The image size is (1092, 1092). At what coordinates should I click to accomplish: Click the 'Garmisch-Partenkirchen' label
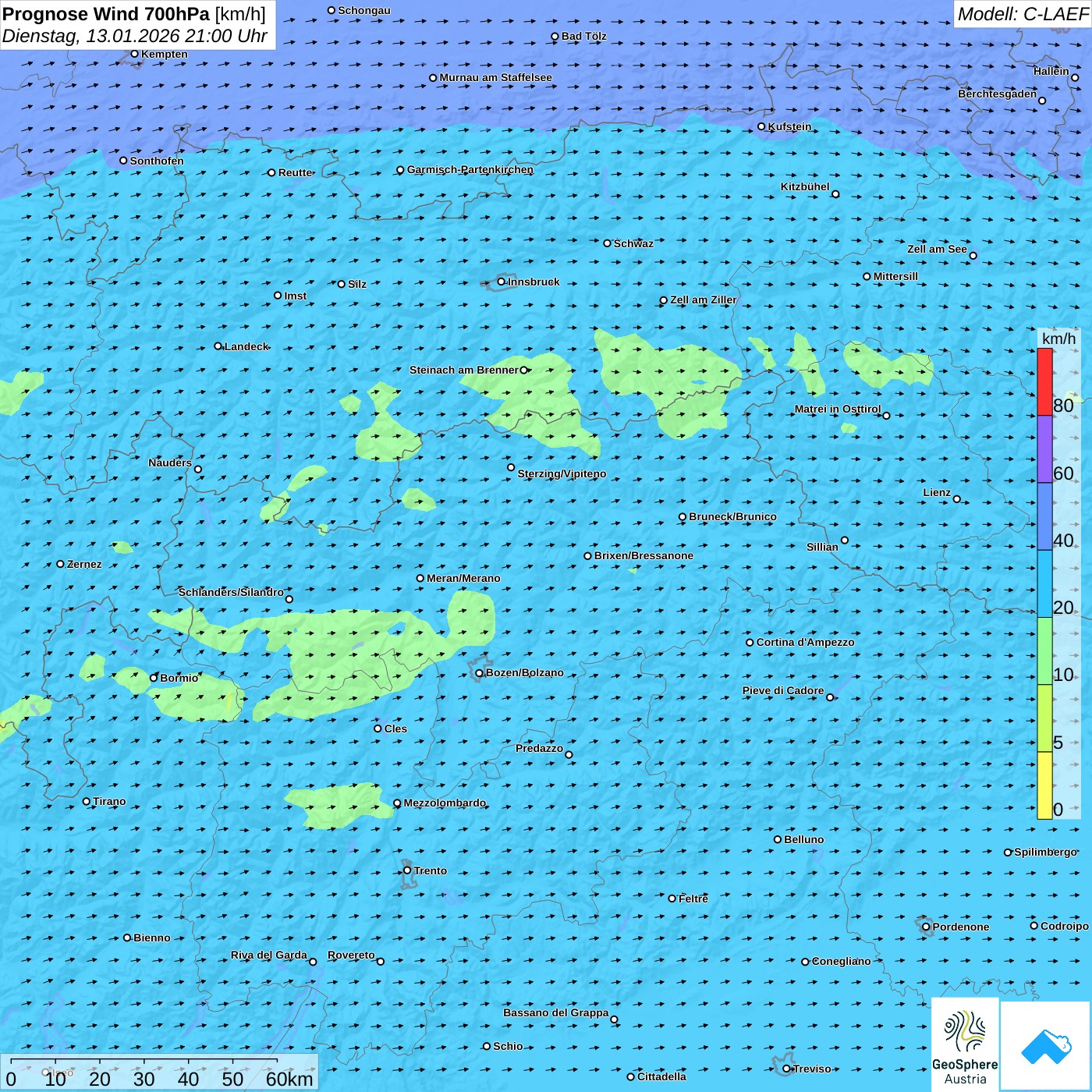point(470,169)
